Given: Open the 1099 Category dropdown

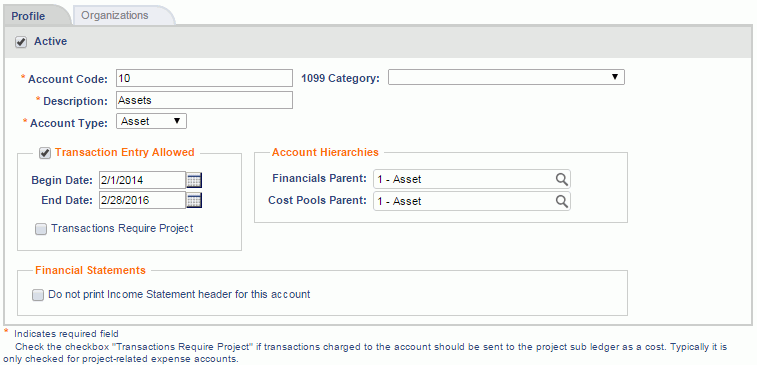Looking at the screenshot, I should coord(506,77).
